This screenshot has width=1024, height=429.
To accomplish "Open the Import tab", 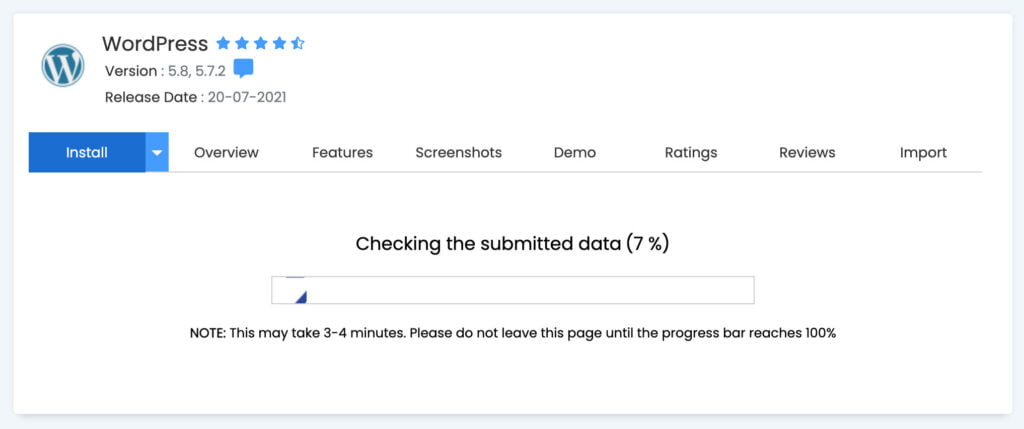I will tap(923, 152).
